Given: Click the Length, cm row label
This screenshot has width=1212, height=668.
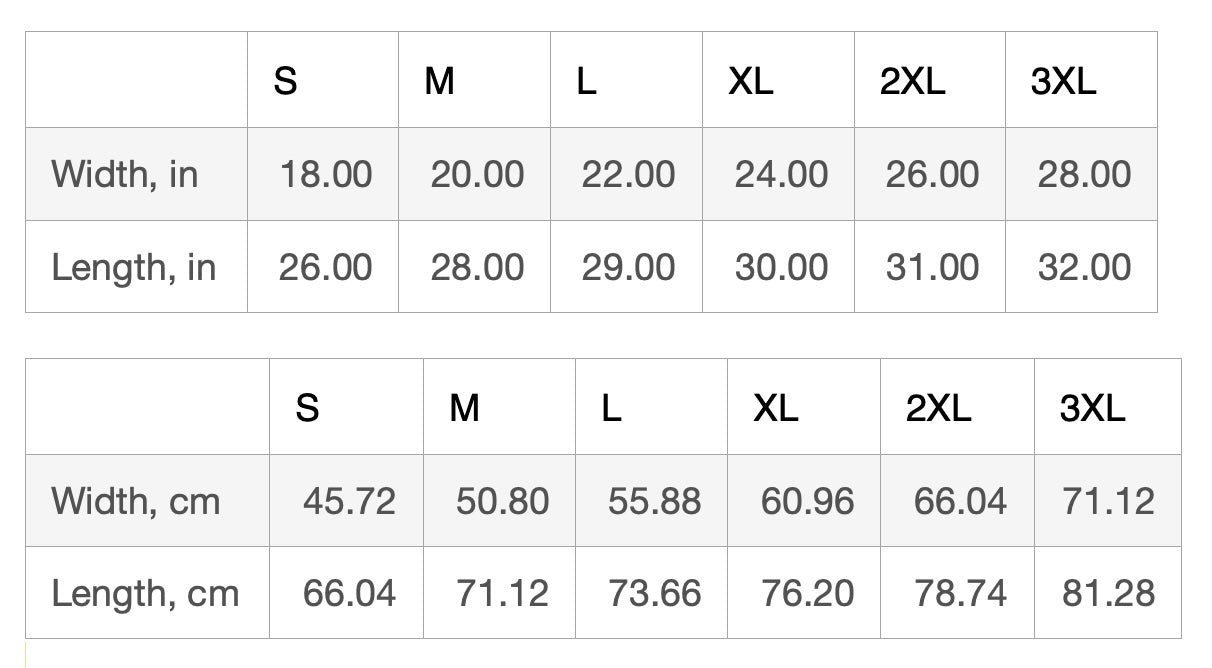Looking at the screenshot, I should click(x=145, y=593).
